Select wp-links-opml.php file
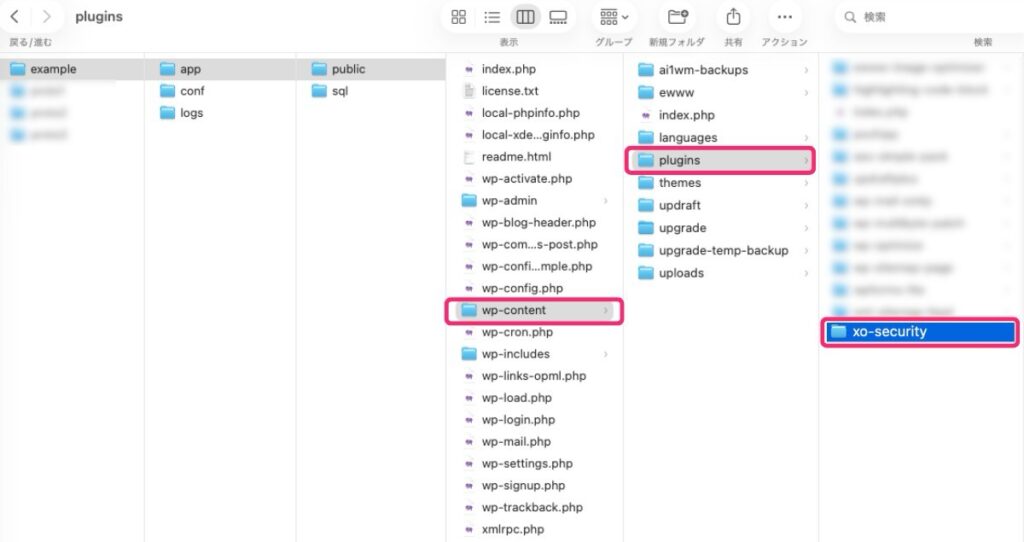 tap(534, 376)
